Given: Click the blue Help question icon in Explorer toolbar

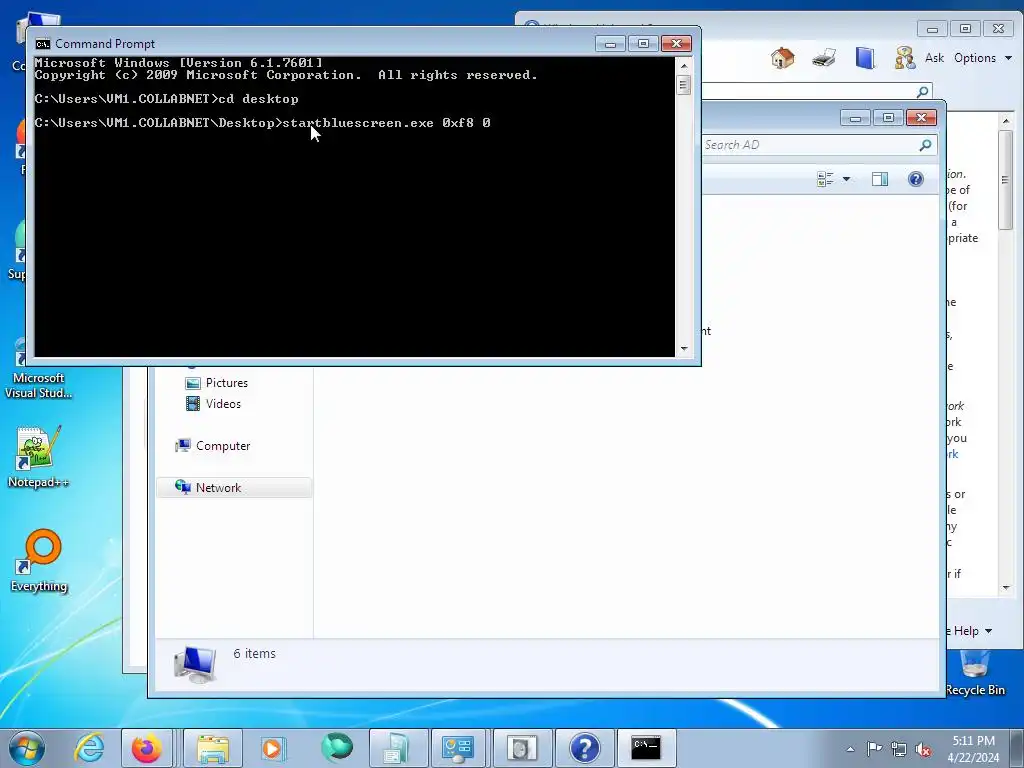Looking at the screenshot, I should click(x=916, y=179).
